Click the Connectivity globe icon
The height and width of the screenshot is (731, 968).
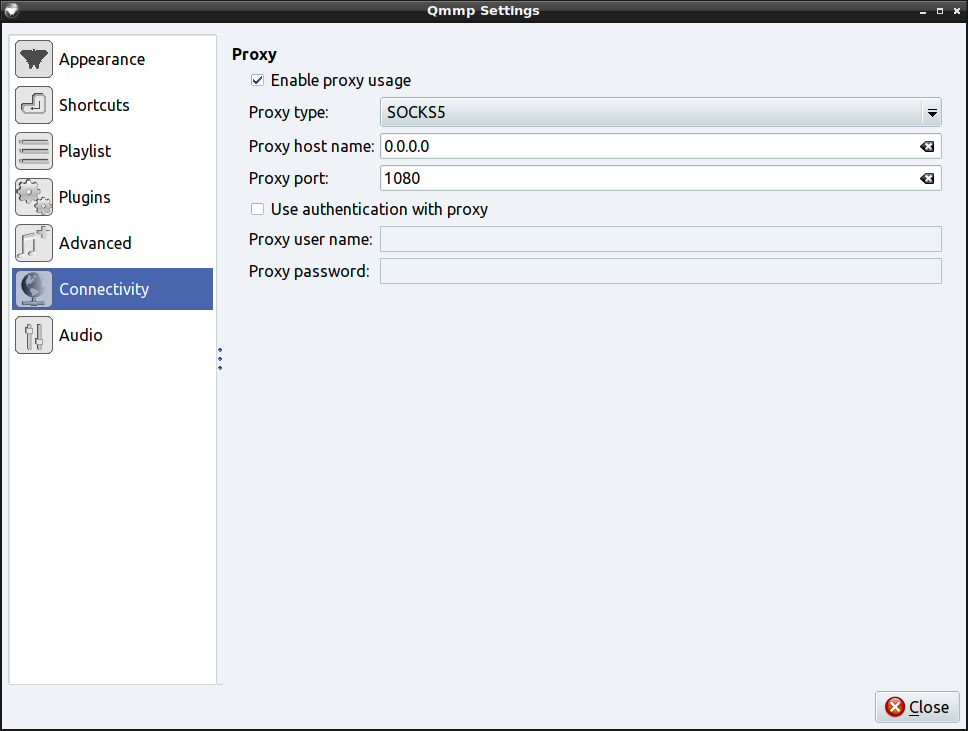[34, 290]
